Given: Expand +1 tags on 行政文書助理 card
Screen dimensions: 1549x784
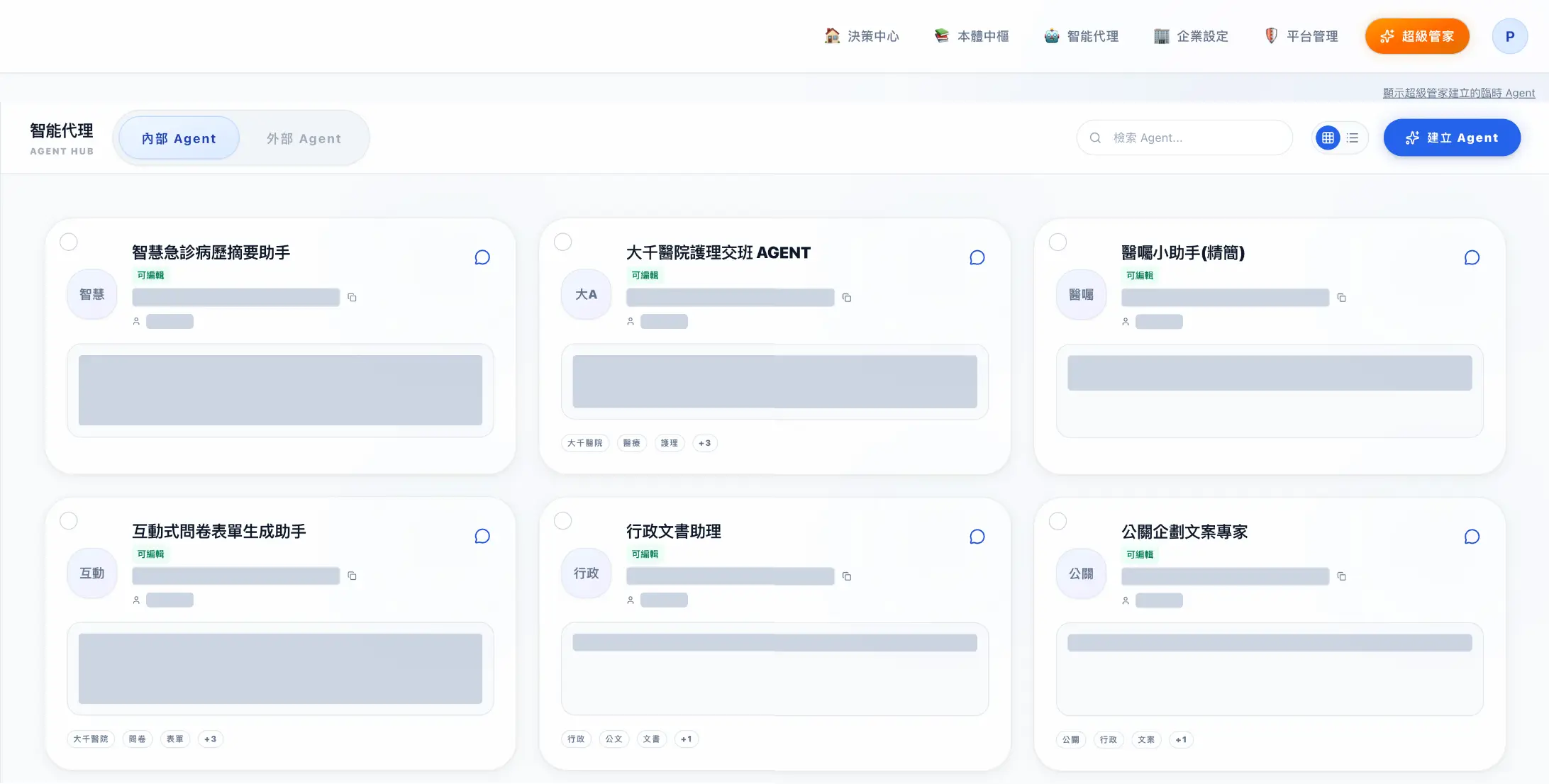Looking at the screenshot, I should (x=686, y=739).
